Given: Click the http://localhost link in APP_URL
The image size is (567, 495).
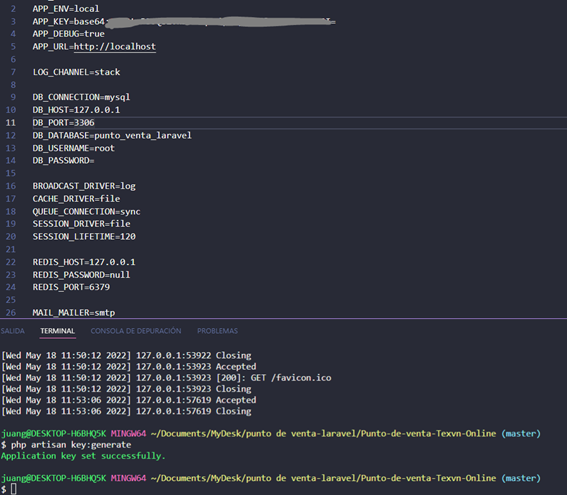Looking at the screenshot, I should point(115,47).
